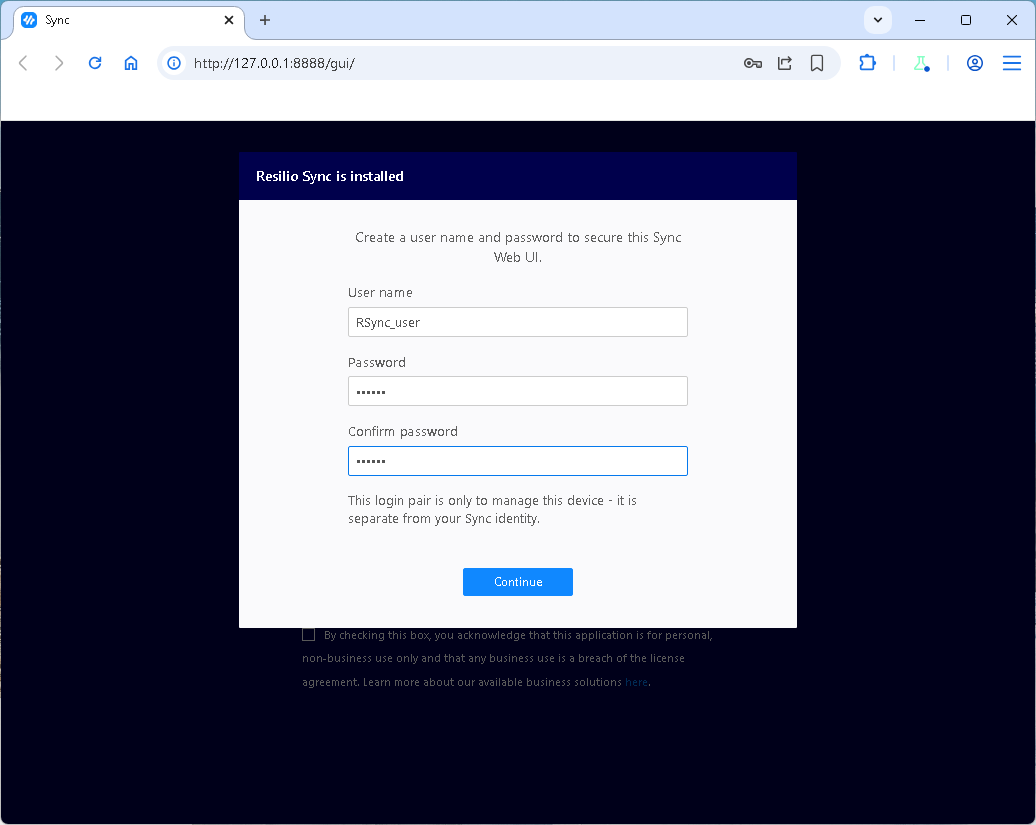This screenshot has height=825, width=1036.
Task: Open saved passwords key icon
Action: click(x=753, y=63)
